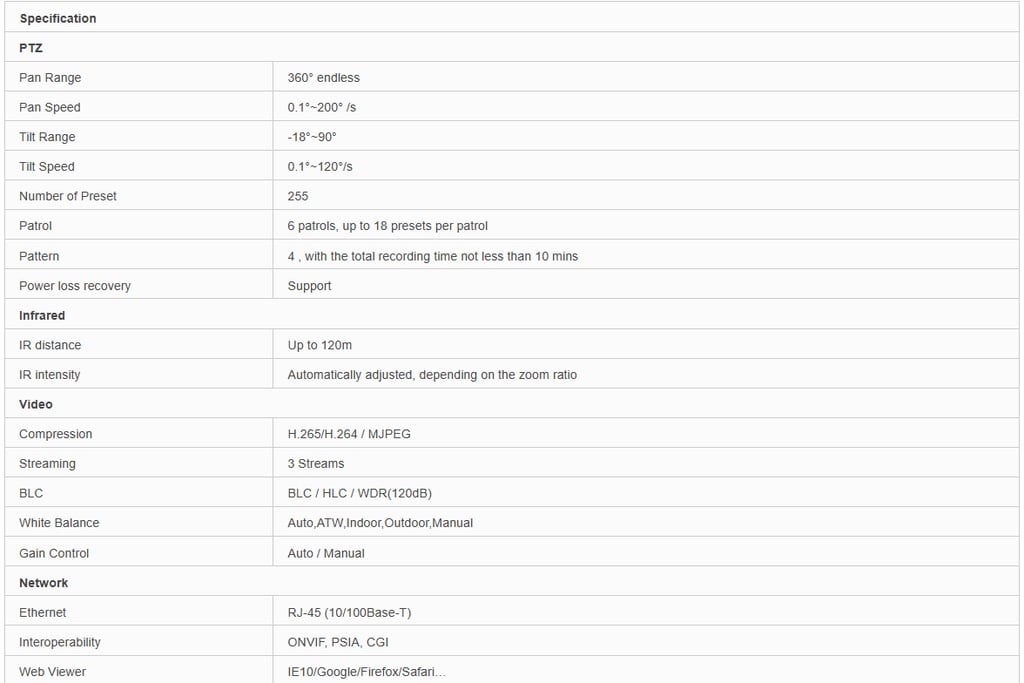This screenshot has height=683, width=1024.
Task: Click the White Balance options text
Action: tap(380, 523)
